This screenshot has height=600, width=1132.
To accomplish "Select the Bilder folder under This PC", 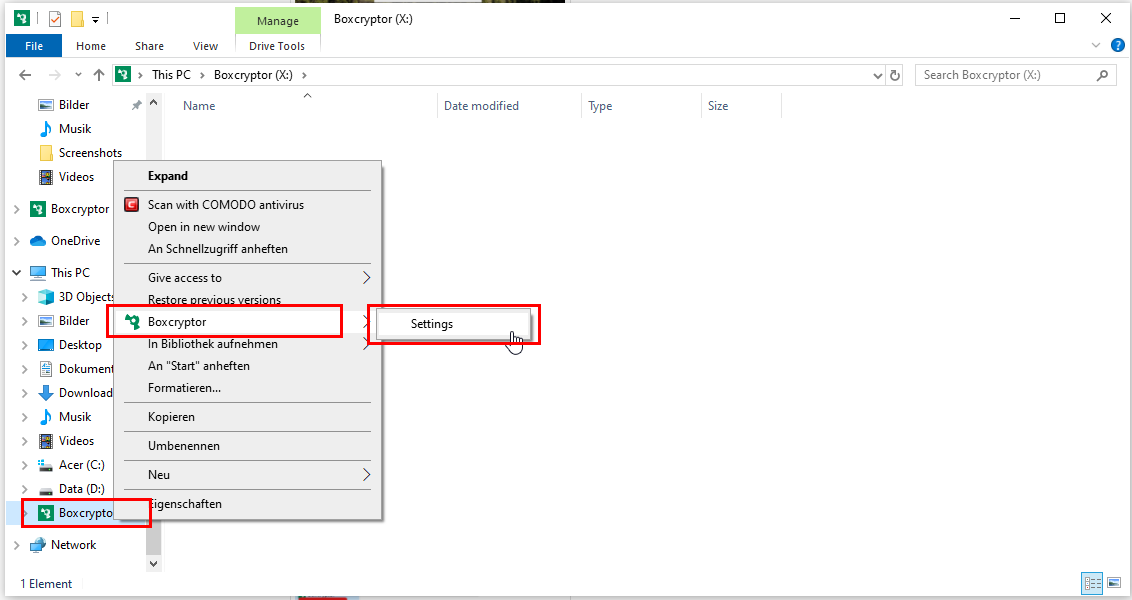I will coord(74,321).
